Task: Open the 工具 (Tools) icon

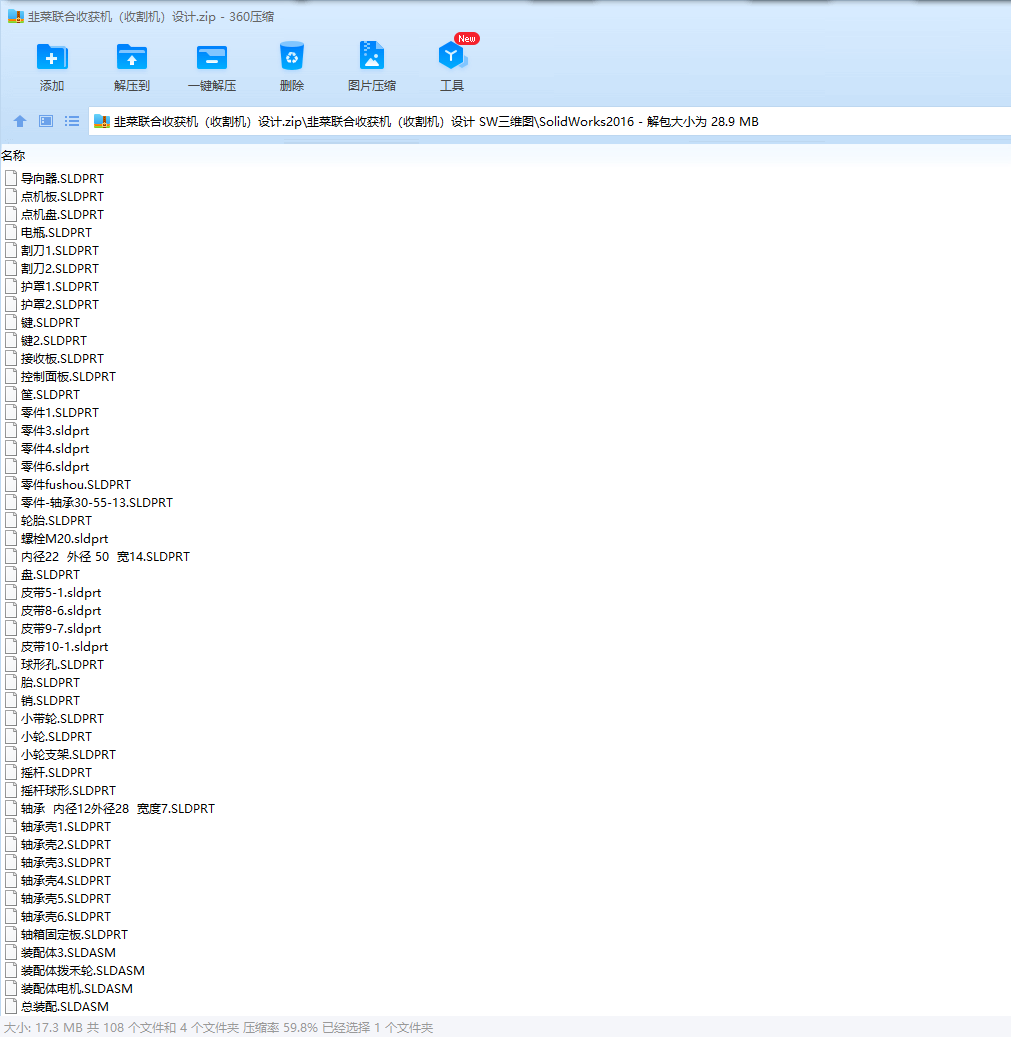Action: click(452, 56)
